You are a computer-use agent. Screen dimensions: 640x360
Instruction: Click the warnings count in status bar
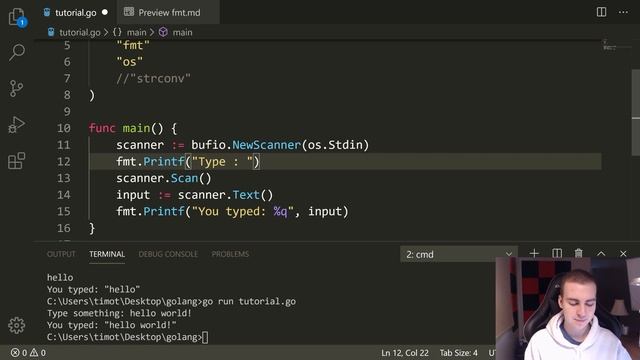point(38,353)
